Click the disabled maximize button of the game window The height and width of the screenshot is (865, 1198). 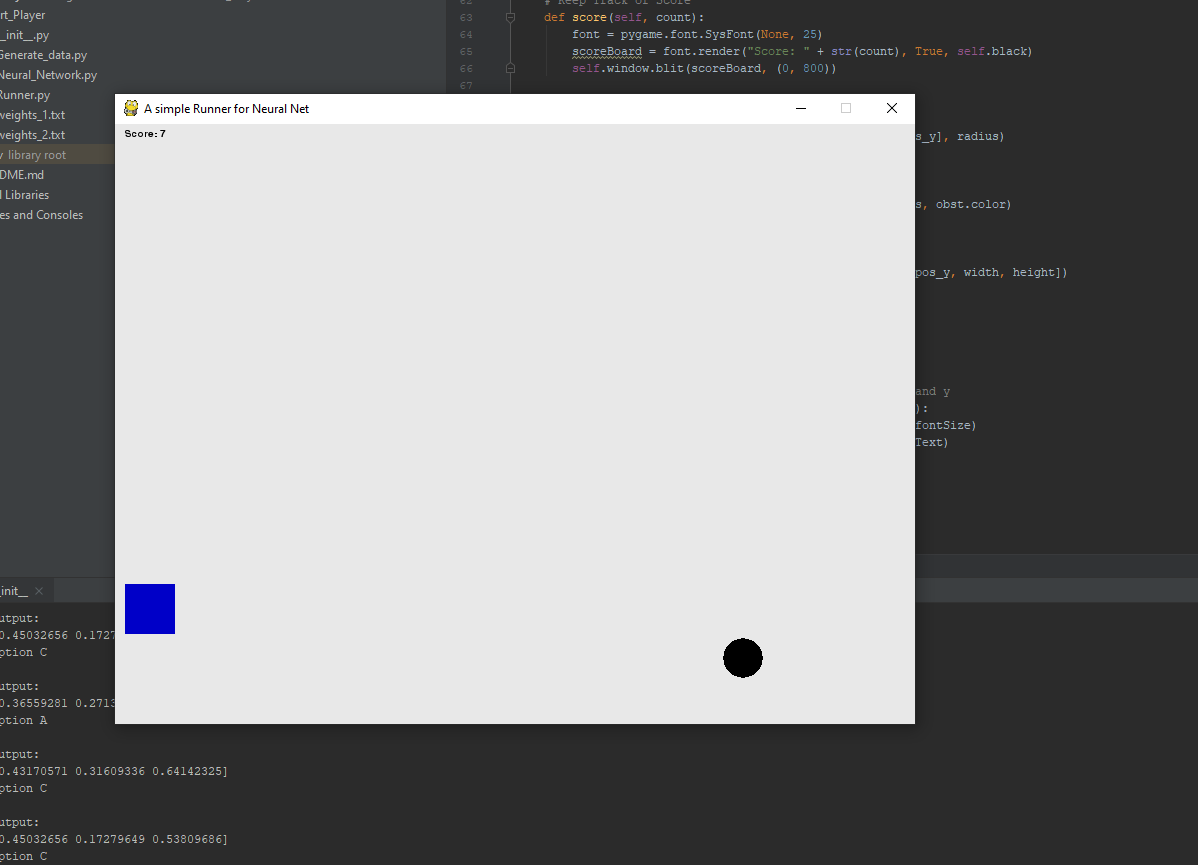pyautogui.click(x=846, y=109)
